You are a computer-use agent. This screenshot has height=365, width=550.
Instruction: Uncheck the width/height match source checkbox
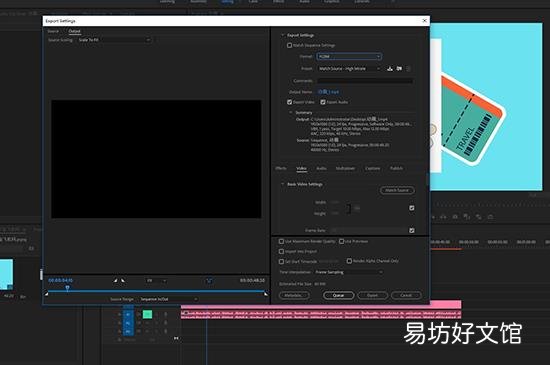click(411, 208)
